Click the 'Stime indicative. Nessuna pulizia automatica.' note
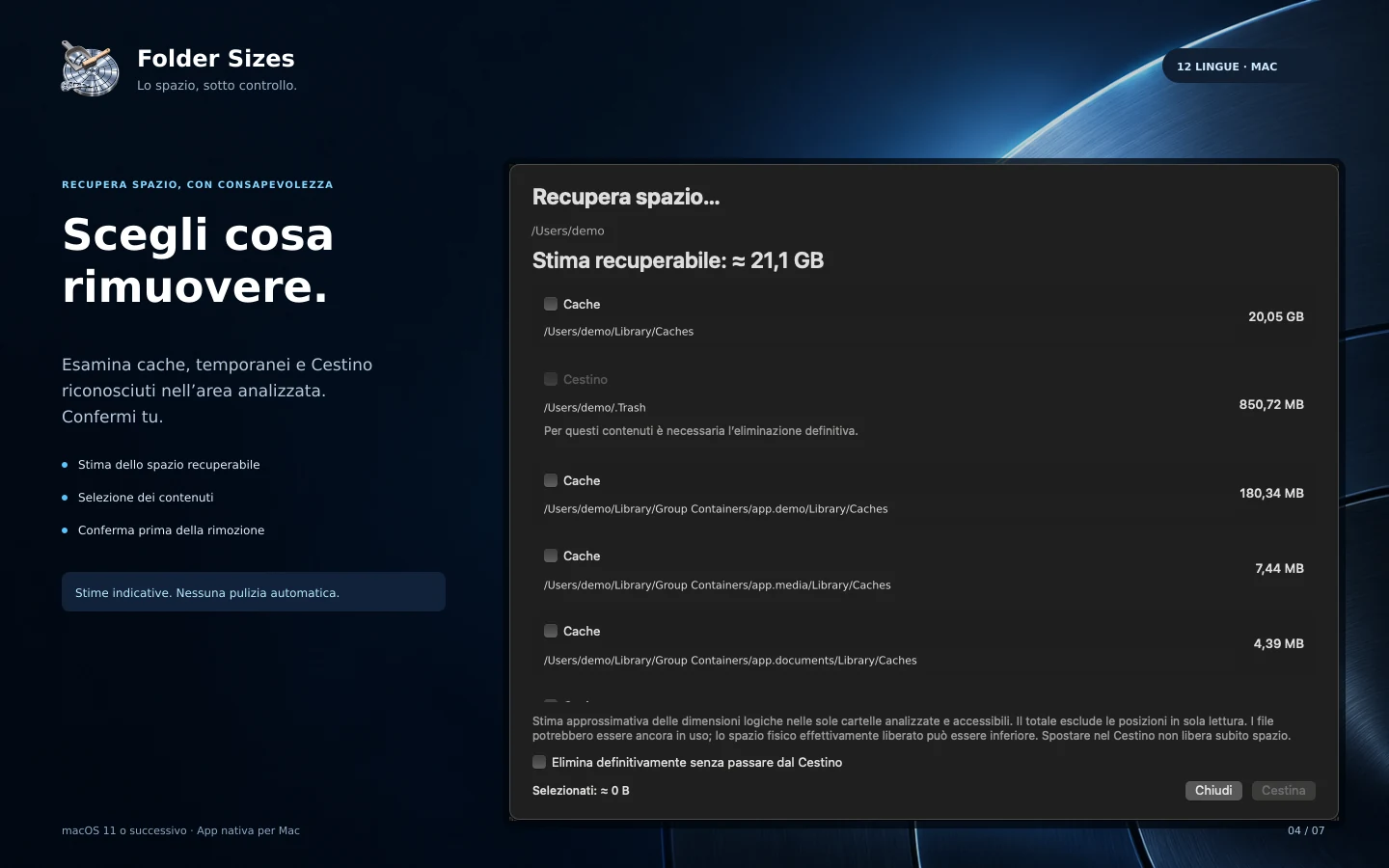This screenshot has height=868, width=1389. (254, 592)
